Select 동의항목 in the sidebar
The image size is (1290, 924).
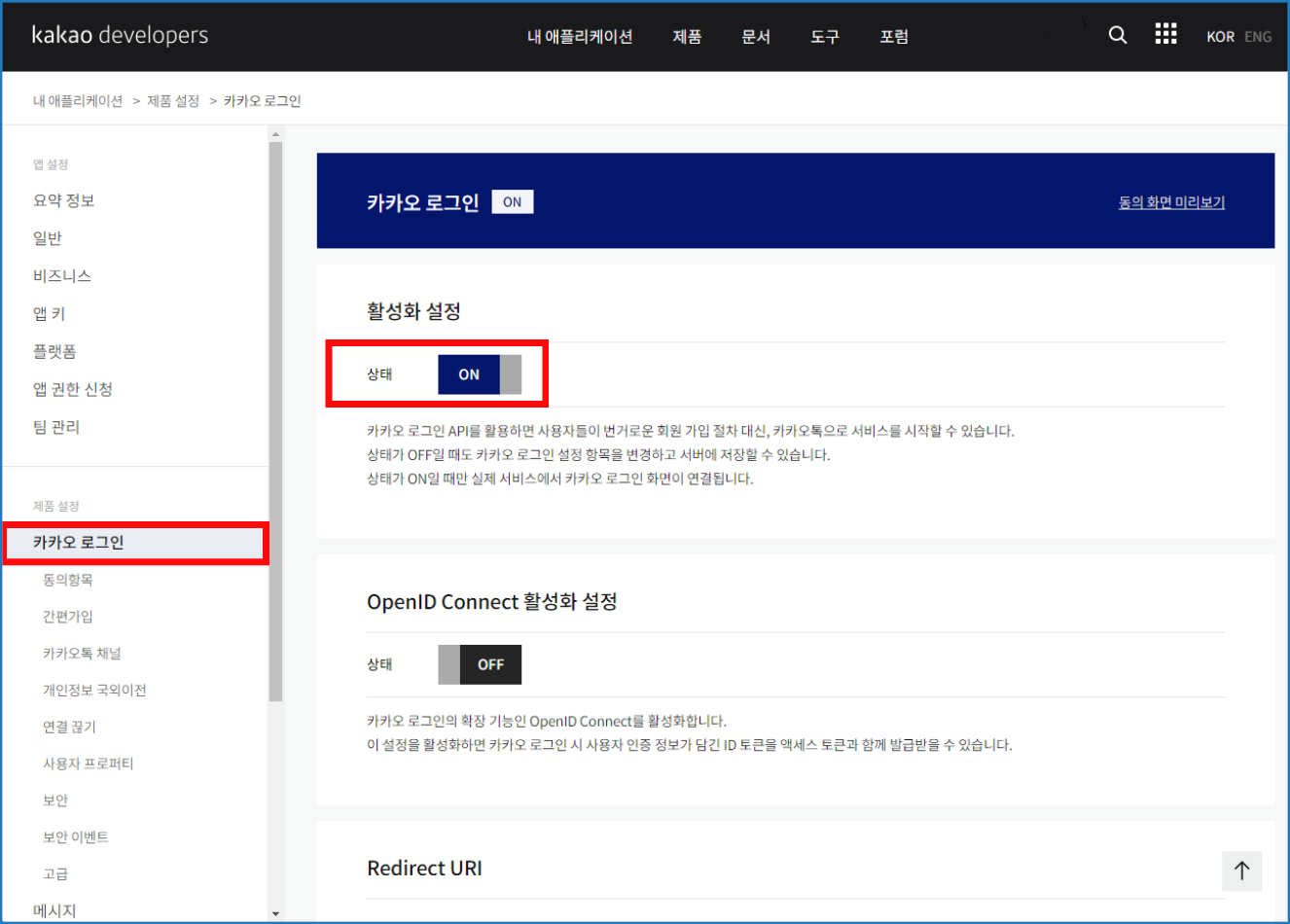tap(68, 580)
